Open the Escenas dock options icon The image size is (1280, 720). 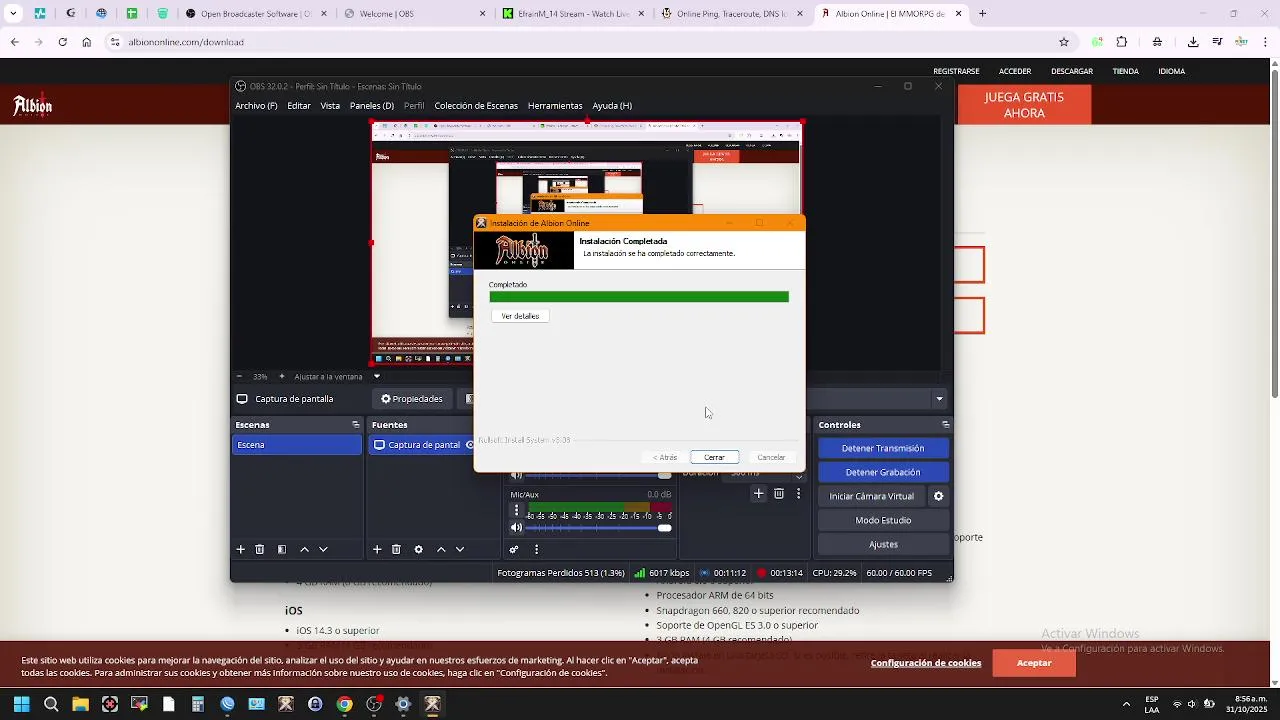tap(355, 425)
